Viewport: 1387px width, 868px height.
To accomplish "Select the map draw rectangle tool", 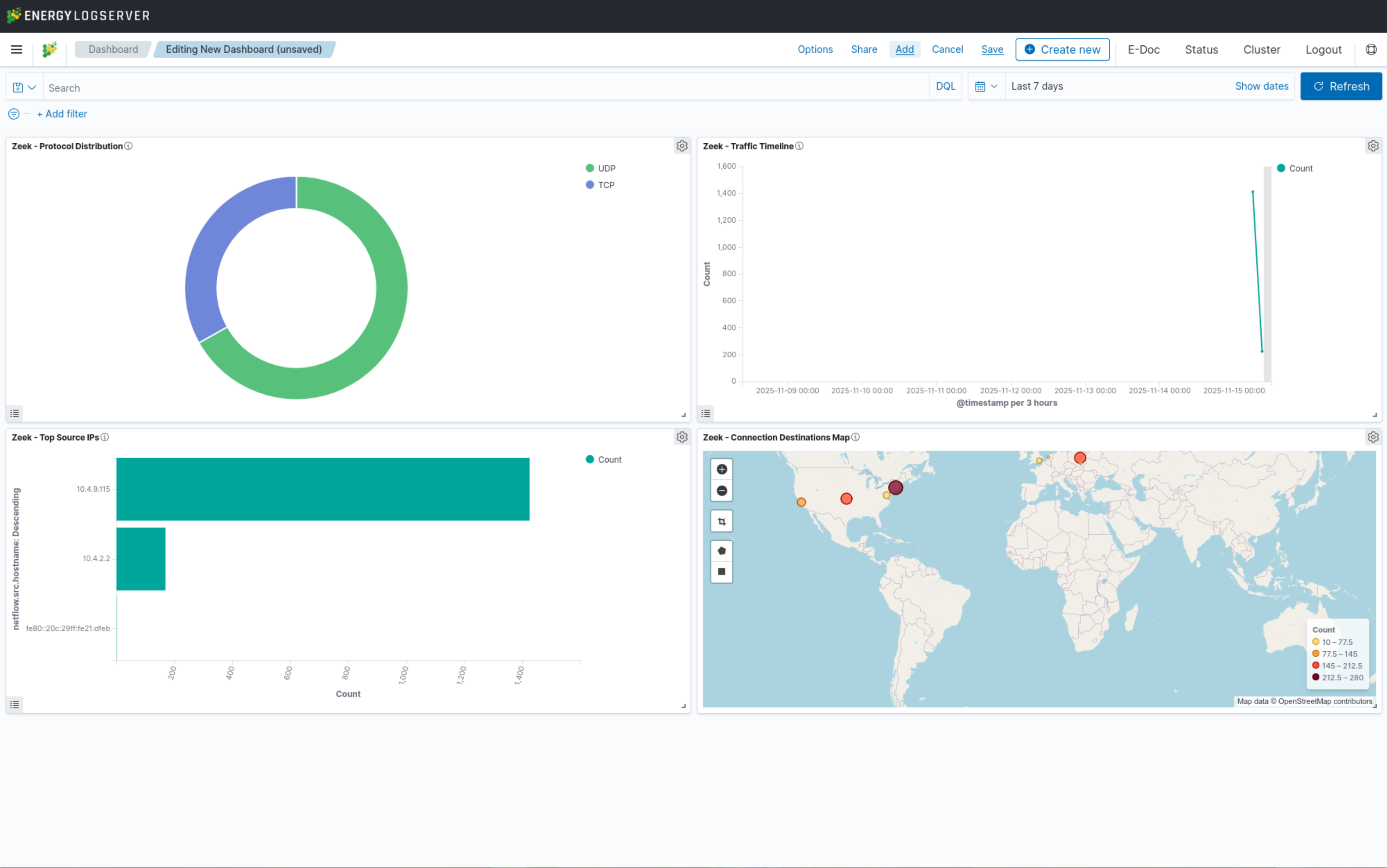I will click(x=721, y=572).
